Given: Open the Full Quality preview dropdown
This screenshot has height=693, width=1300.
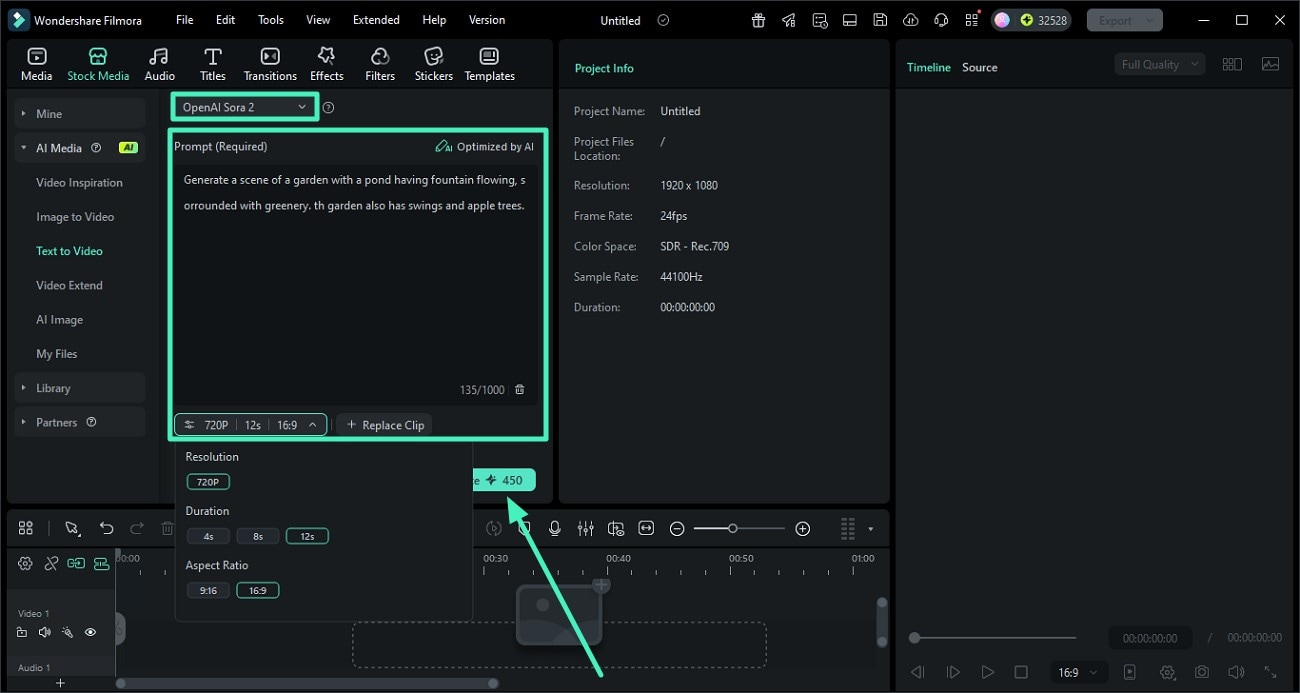Looking at the screenshot, I should coord(1159,65).
